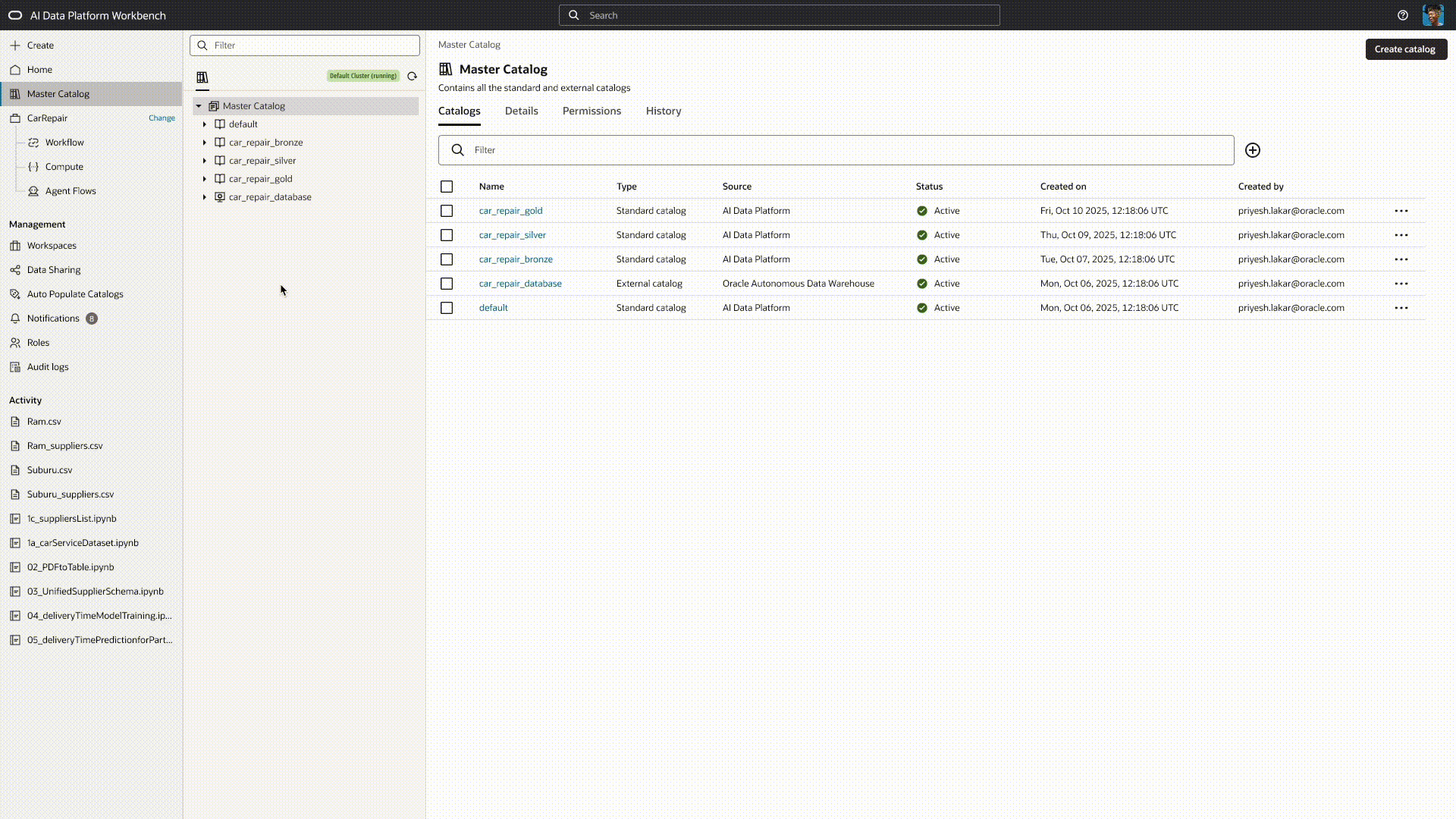The image size is (1456, 819).
Task: Open the user profile avatar
Action: [1432, 15]
